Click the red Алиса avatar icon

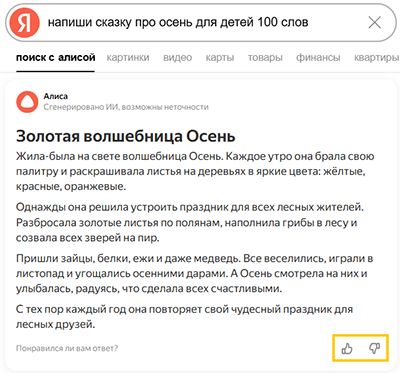pos(27,102)
